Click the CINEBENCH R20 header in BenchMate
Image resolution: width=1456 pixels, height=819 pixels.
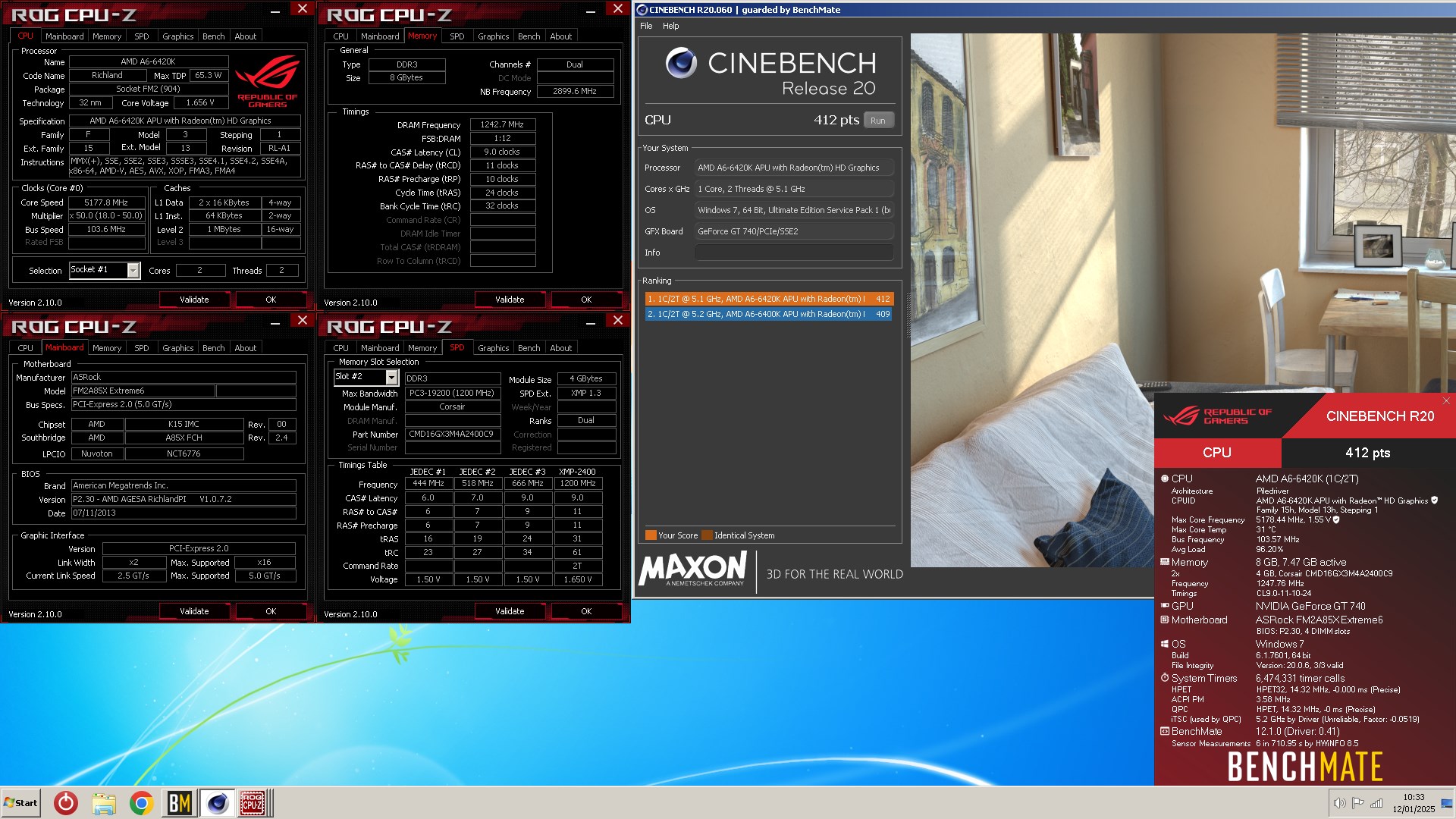click(x=1380, y=416)
